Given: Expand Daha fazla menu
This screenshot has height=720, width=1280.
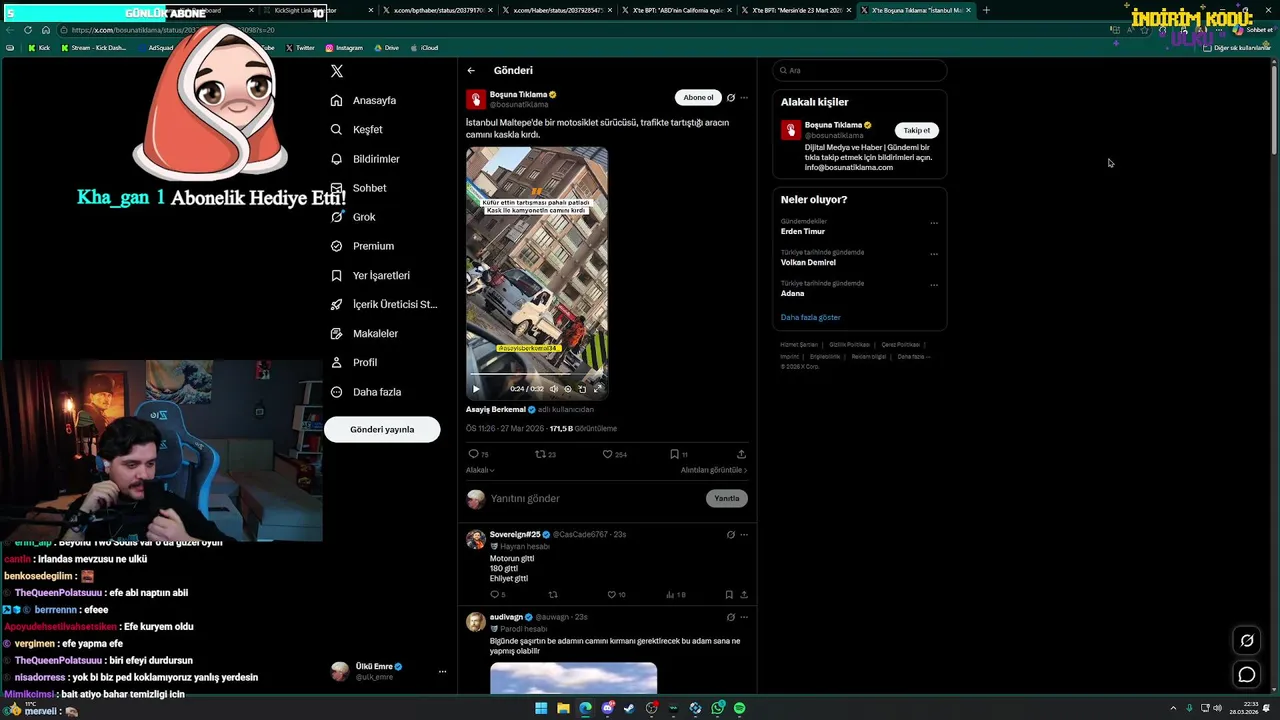Looking at the screenshot, I should coord(366,392).
